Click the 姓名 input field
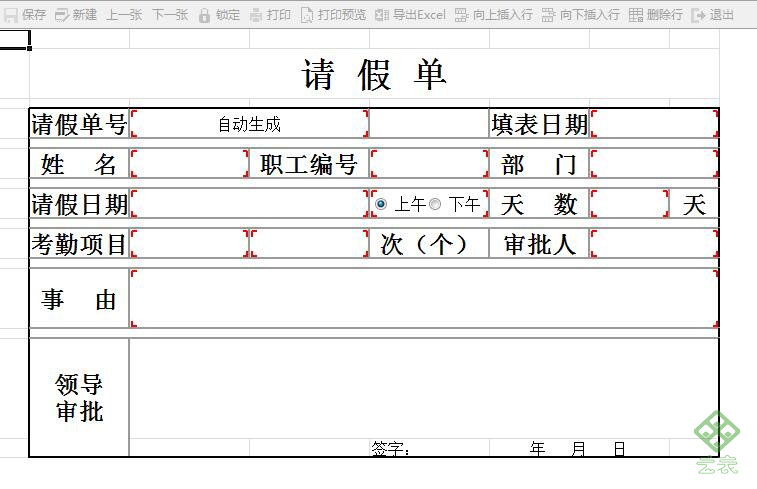 189,164
